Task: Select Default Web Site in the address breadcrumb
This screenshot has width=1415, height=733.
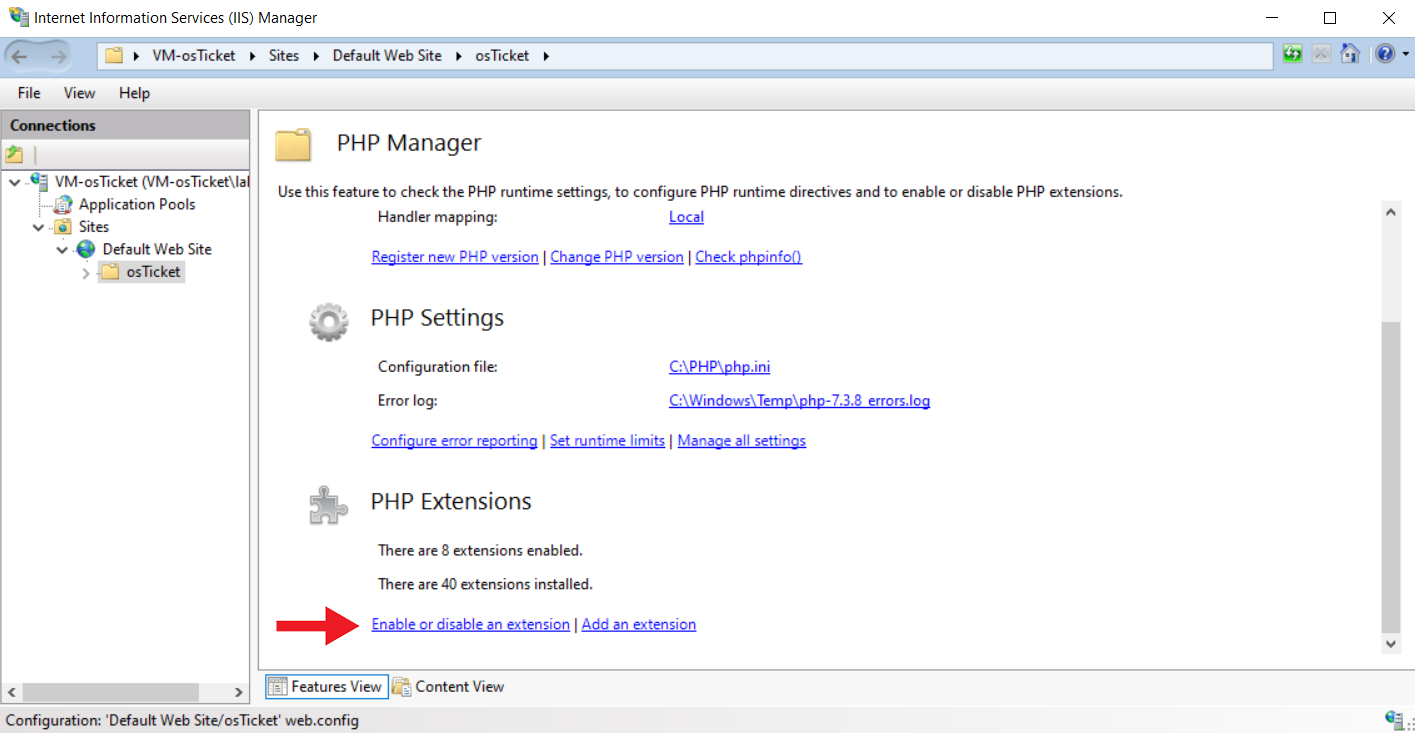Action: click(x=387, y=56)
